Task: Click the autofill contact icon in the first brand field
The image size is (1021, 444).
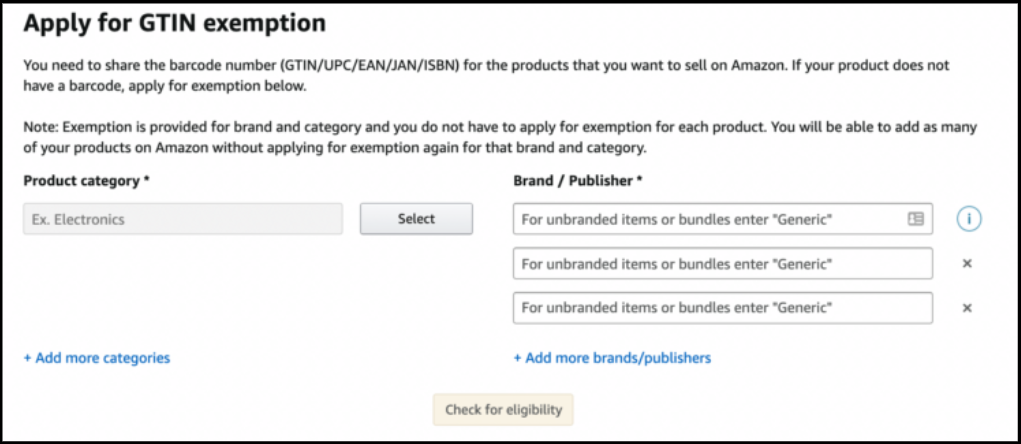Action: 915,219
